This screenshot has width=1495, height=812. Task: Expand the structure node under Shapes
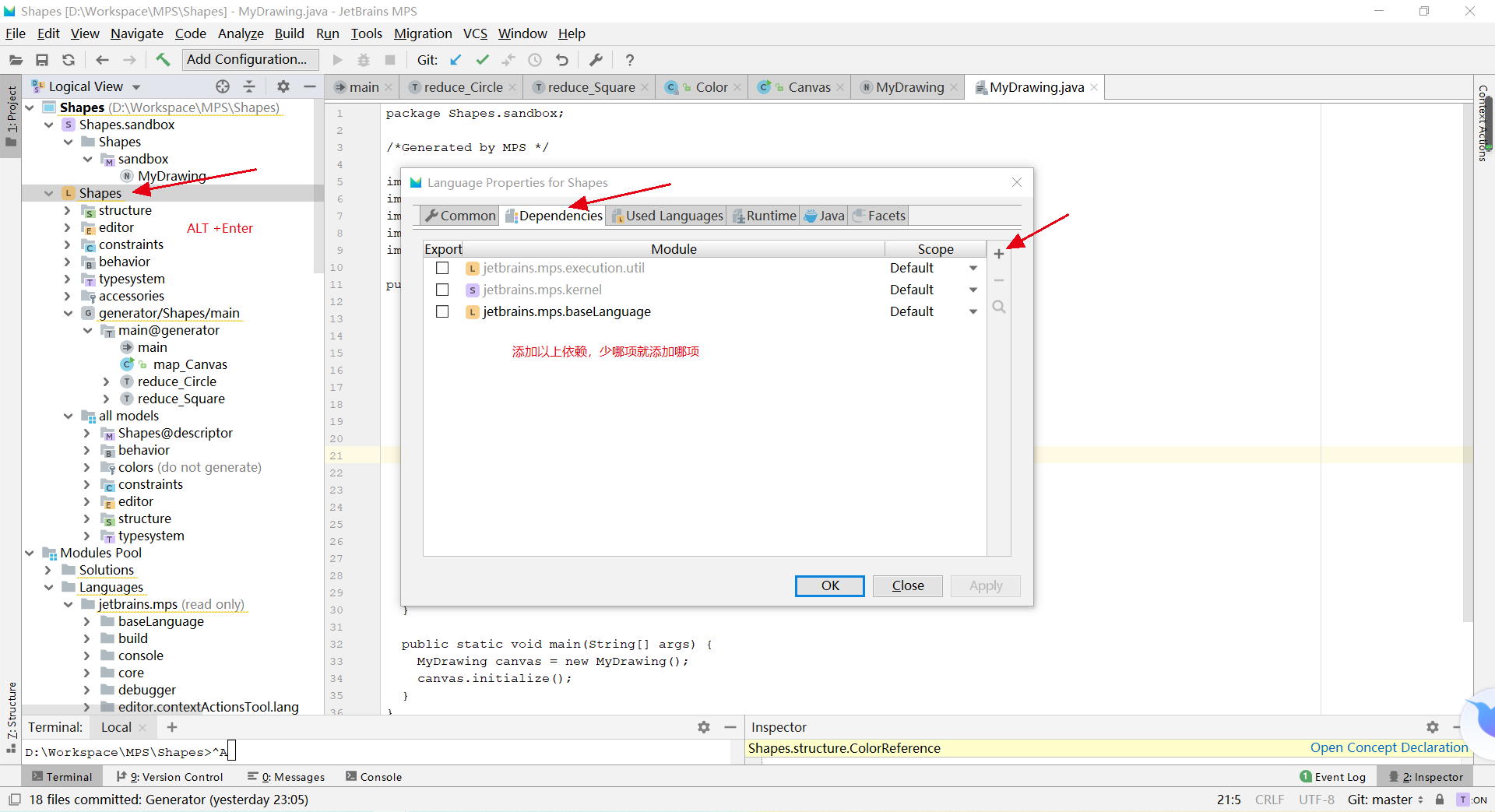click(x=69, y=210)
